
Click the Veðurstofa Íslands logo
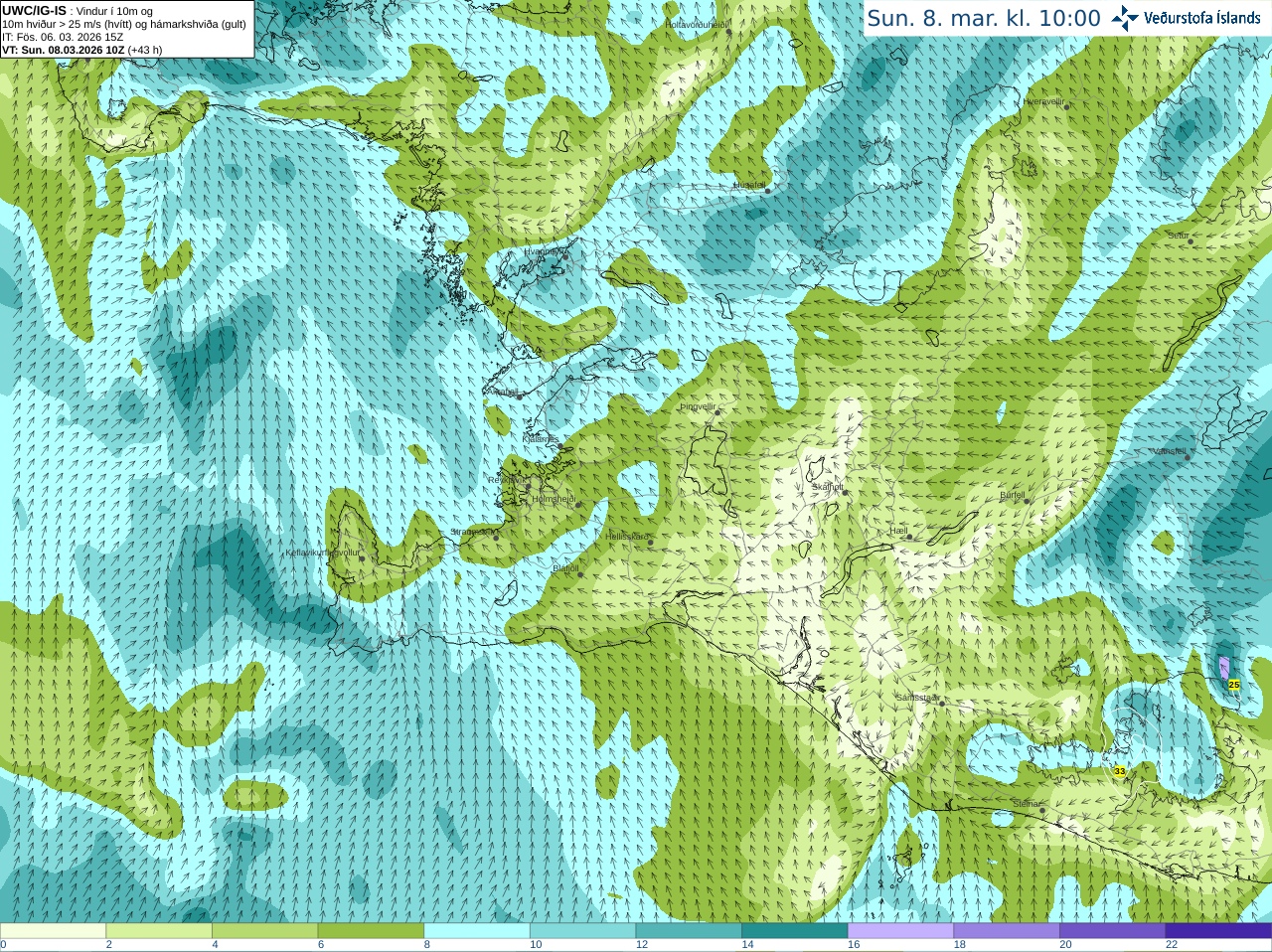pyautogui.click(x=1187, y=18)
